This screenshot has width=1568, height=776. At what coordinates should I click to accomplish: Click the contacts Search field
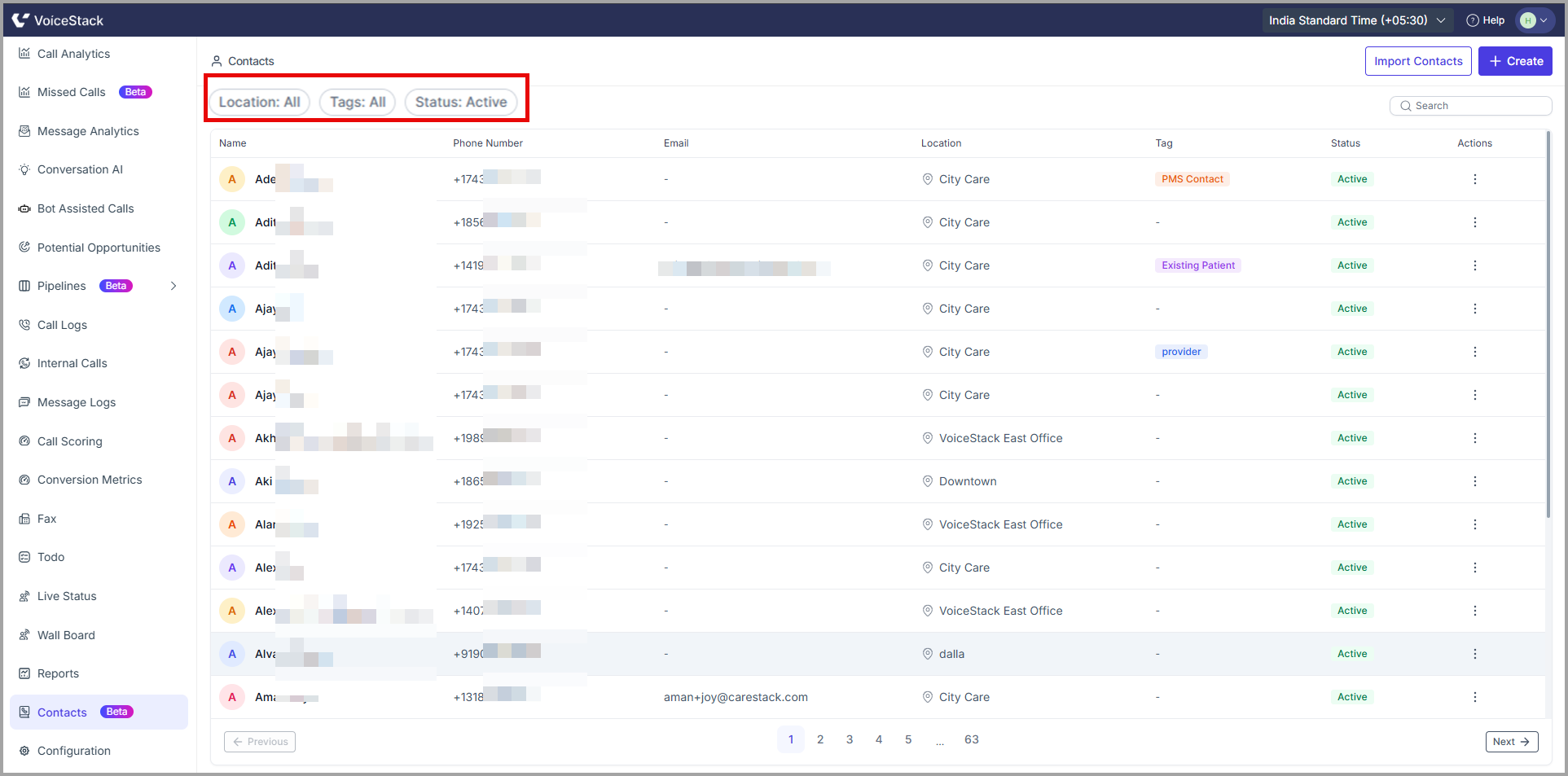(1471, 106)
